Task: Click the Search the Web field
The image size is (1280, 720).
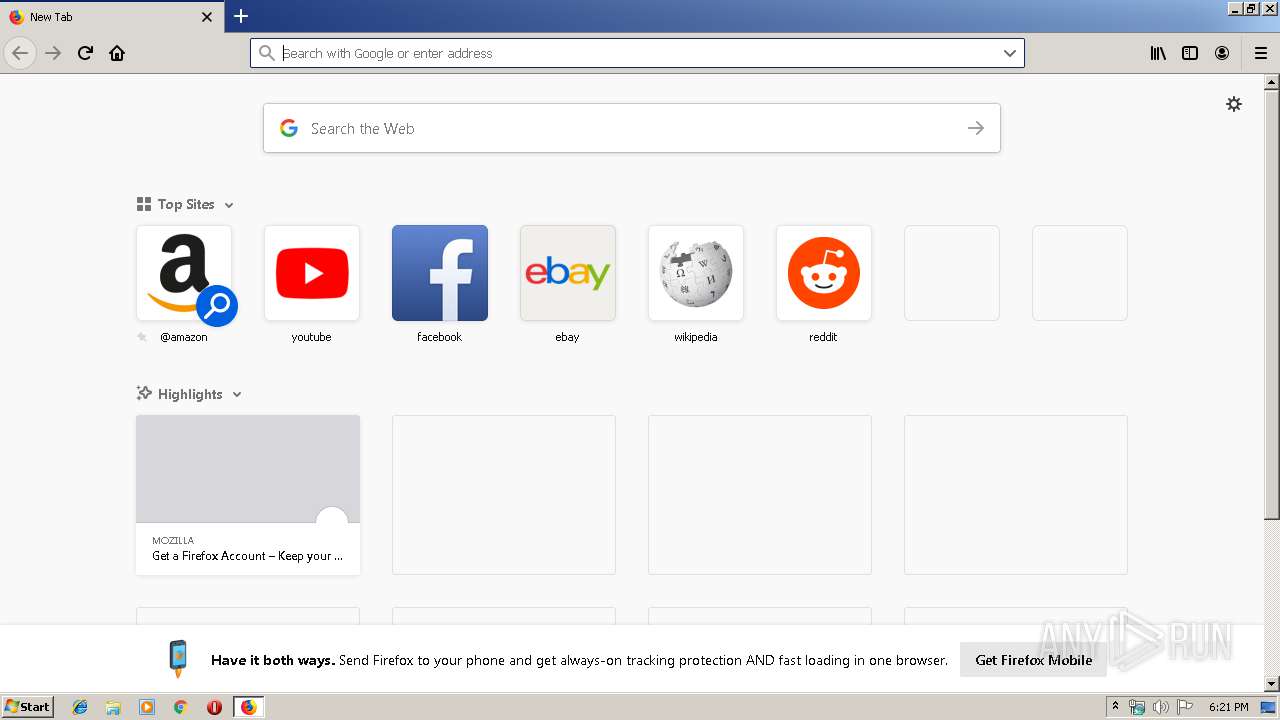Action: 632,128
